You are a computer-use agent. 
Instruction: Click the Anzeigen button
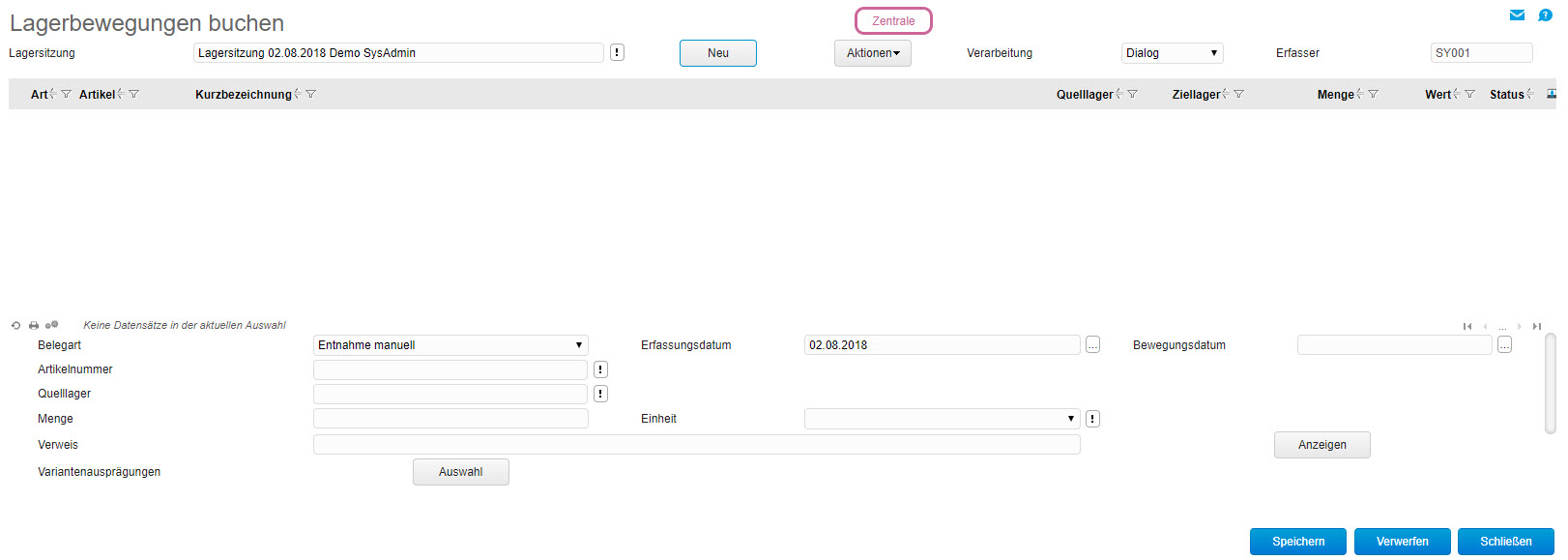[x=1322, y=445]
